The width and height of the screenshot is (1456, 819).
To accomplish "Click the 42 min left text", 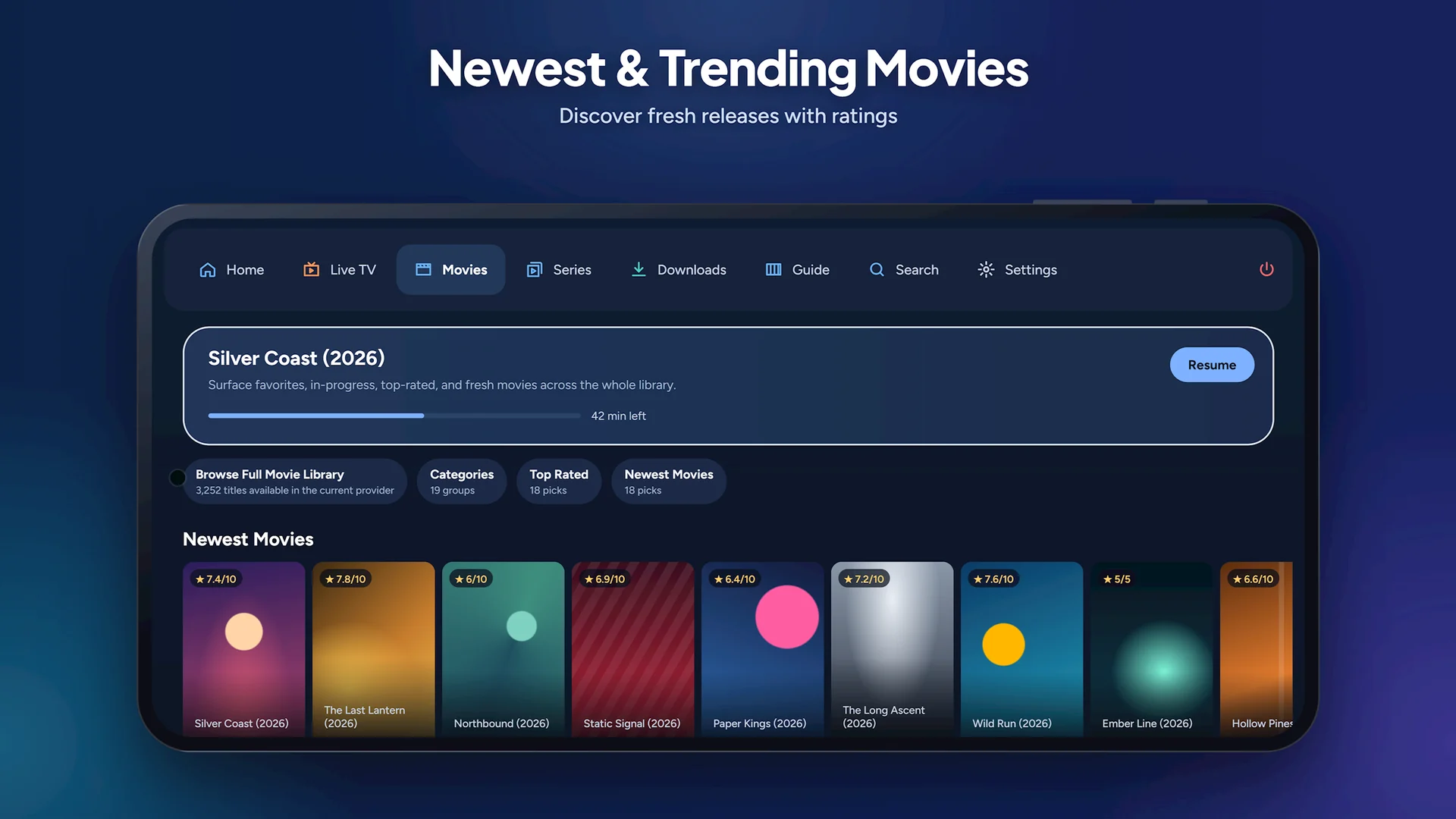I will click(x=619, y=416).
